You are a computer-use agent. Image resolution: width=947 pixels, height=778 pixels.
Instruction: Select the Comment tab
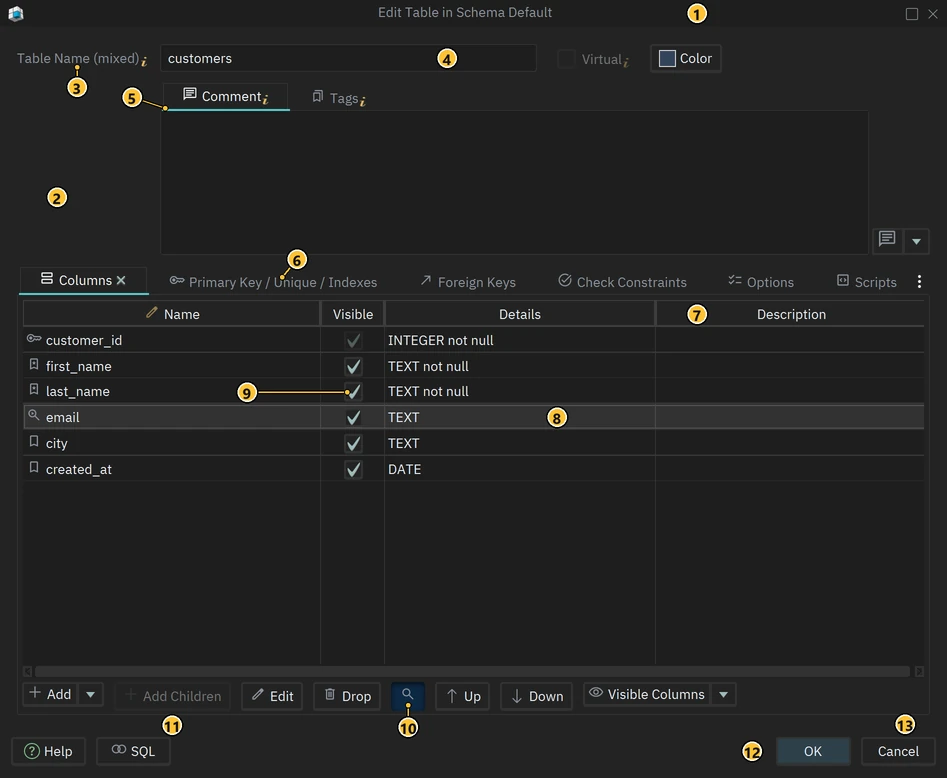[x=226, y=97]
